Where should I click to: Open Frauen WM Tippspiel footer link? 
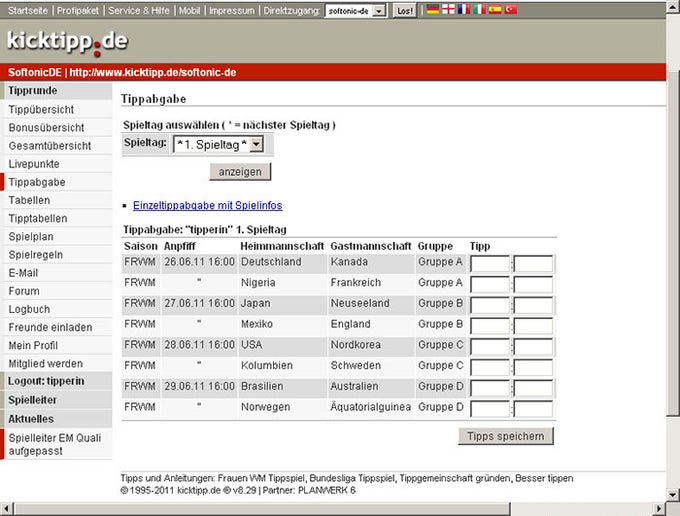262,478
